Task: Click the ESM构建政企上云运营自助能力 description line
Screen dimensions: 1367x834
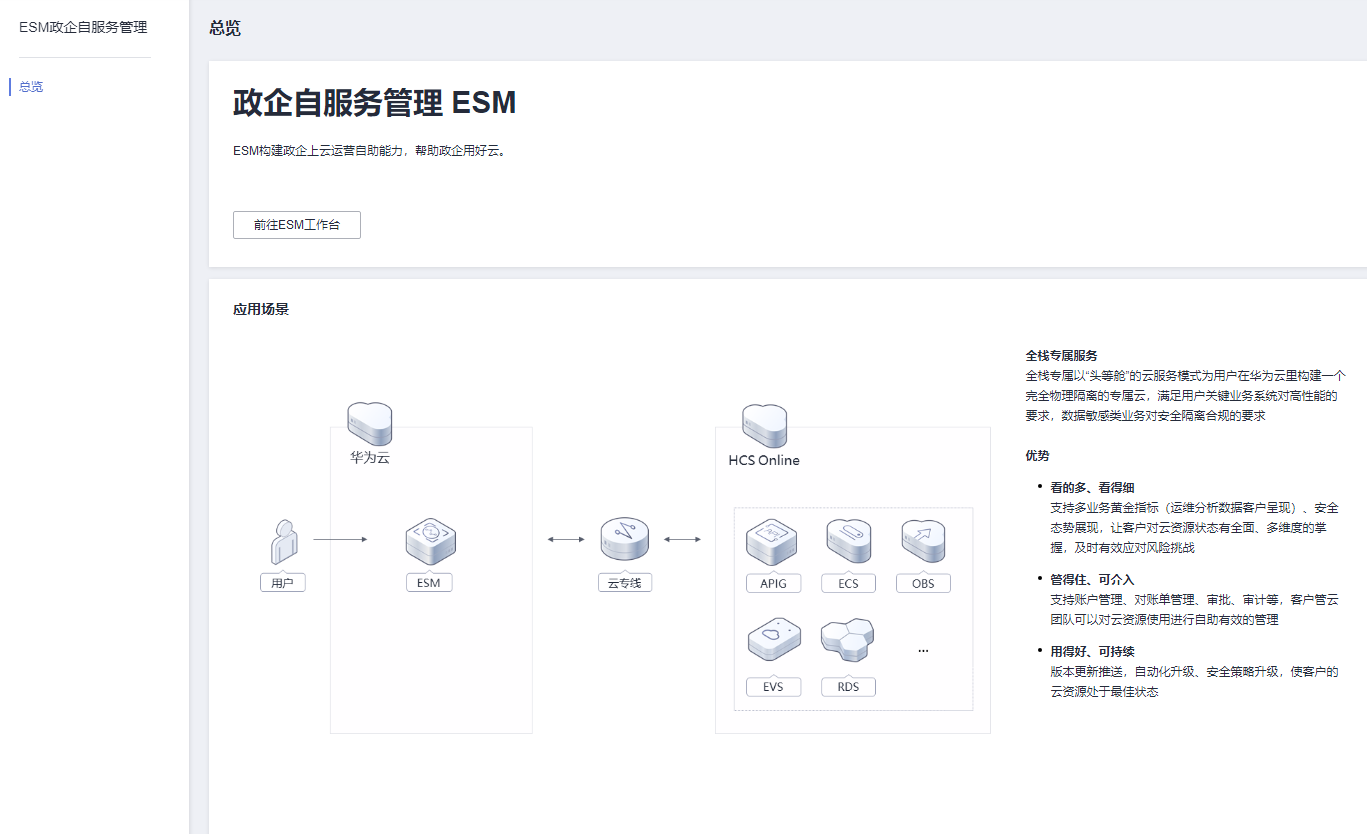Action: [369, 152]
